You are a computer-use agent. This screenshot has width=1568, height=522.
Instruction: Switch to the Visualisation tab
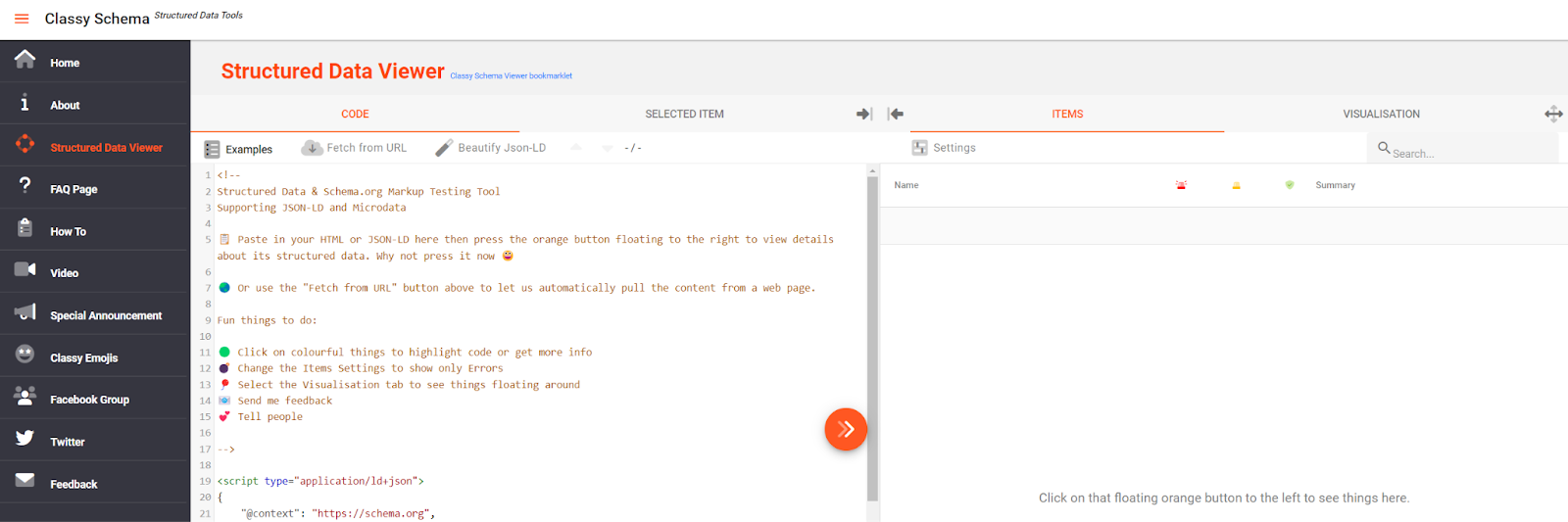(x=1381, y=115)
